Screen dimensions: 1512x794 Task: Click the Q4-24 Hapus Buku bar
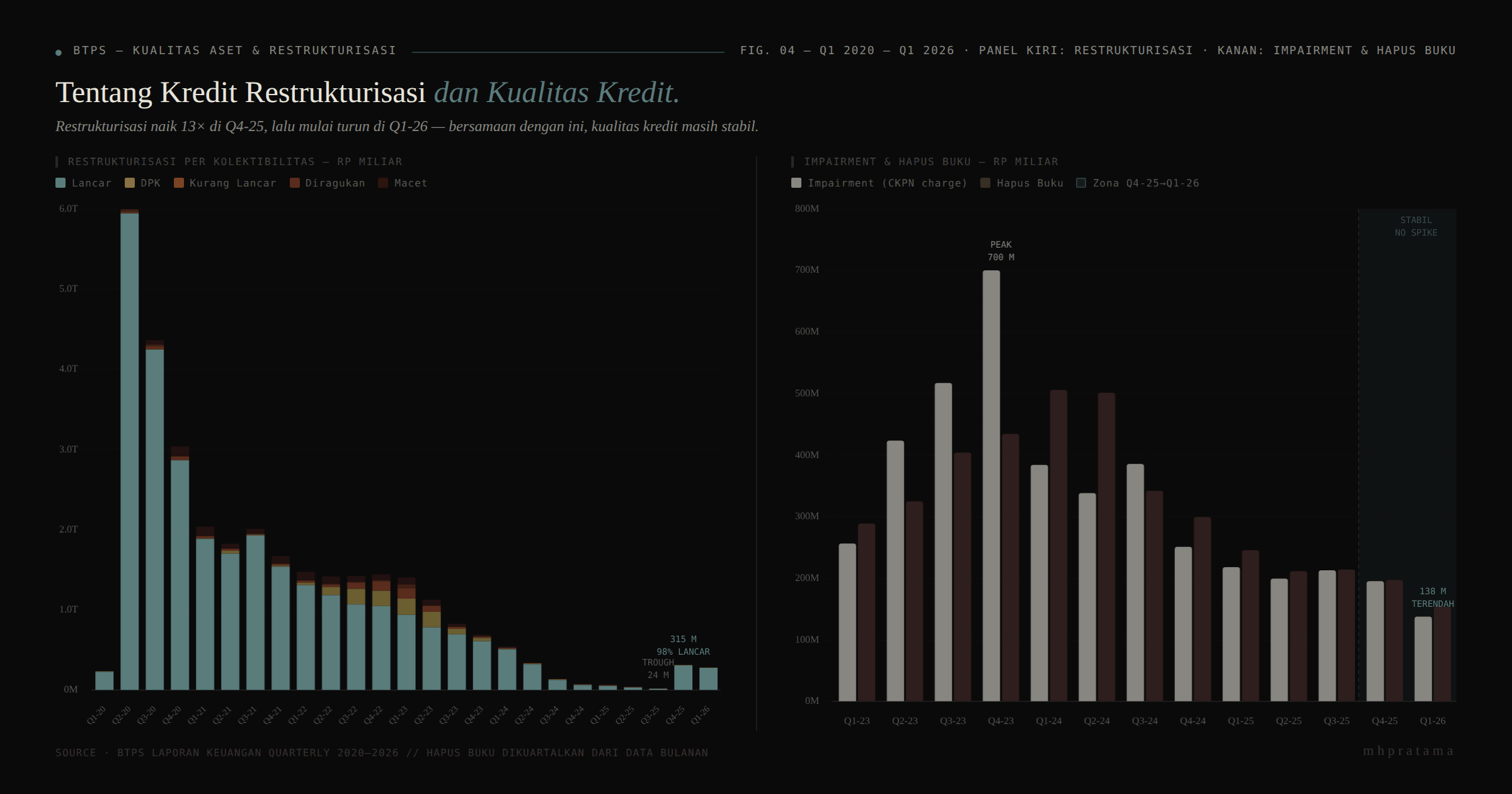click(1203, 609)
